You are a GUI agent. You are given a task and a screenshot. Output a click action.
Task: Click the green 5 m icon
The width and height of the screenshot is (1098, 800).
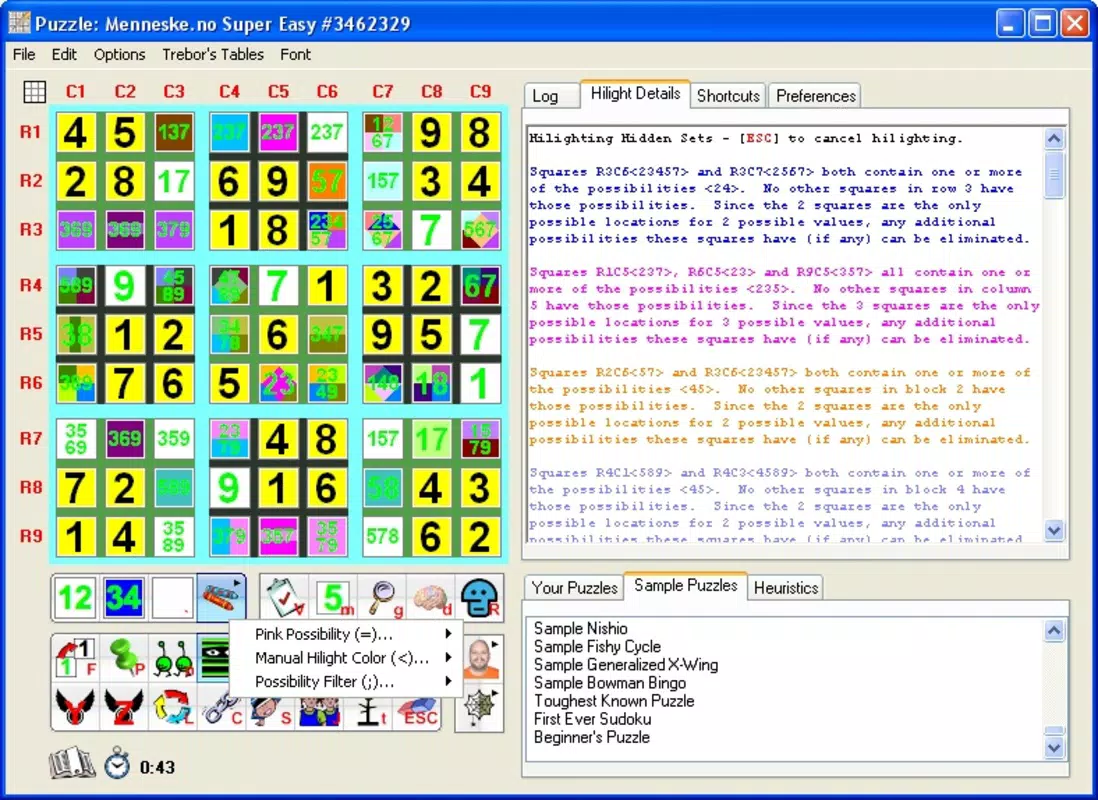coord(333,598)
